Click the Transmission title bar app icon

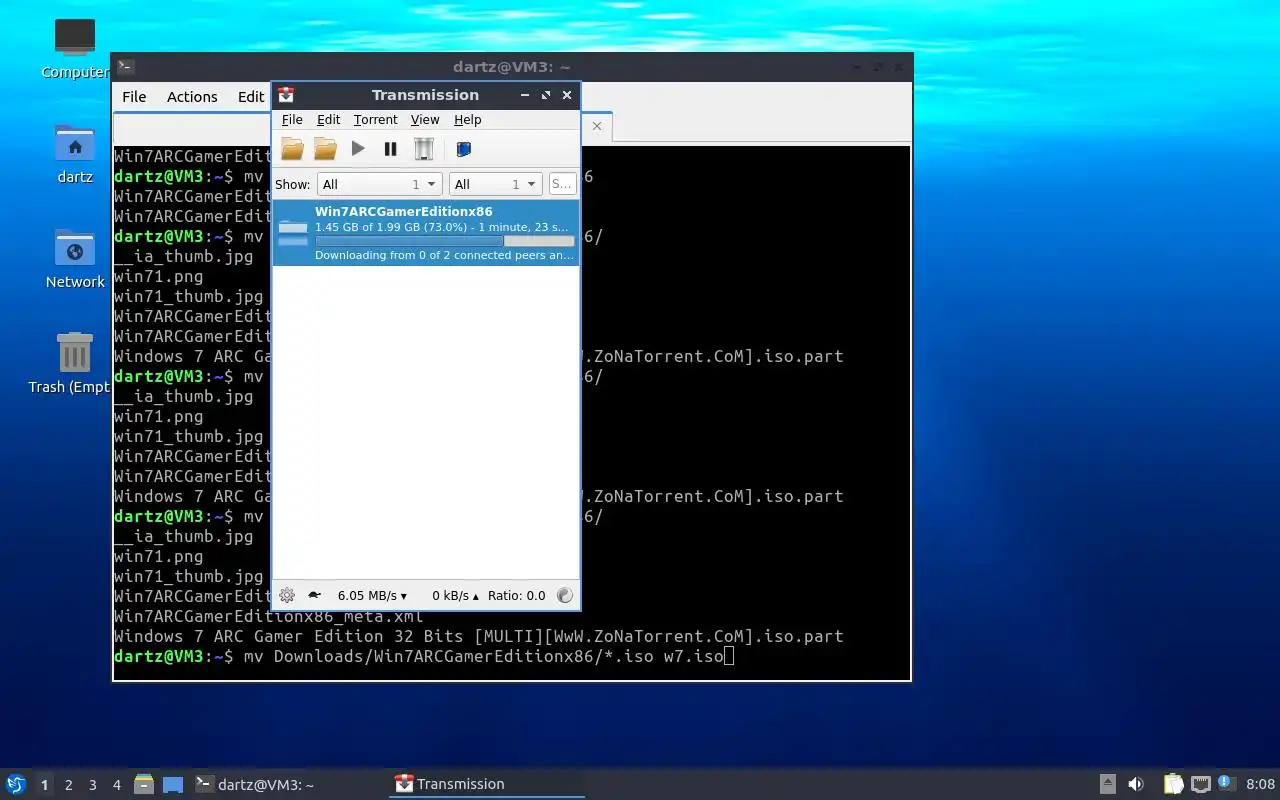click(x=286, y=95)
